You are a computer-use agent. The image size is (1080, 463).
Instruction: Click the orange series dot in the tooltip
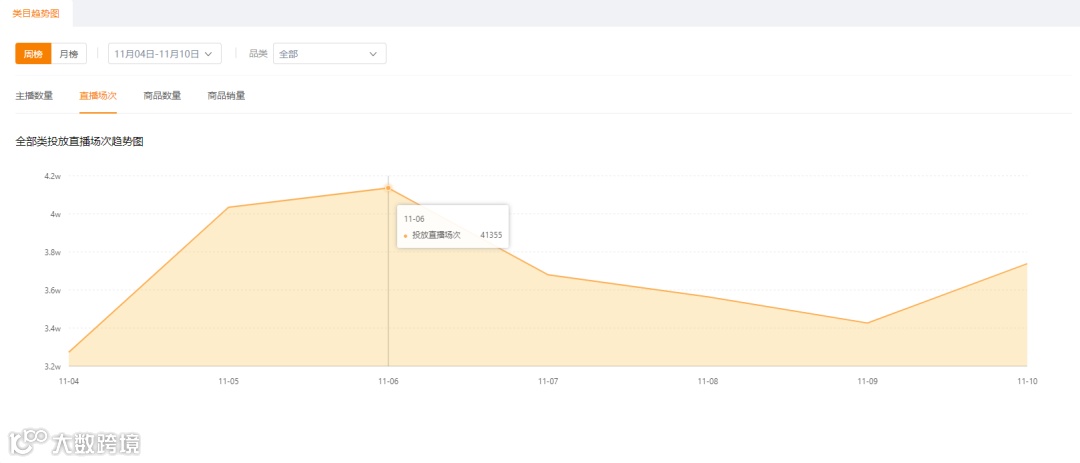pyautogui.click(x=405, y=236)
